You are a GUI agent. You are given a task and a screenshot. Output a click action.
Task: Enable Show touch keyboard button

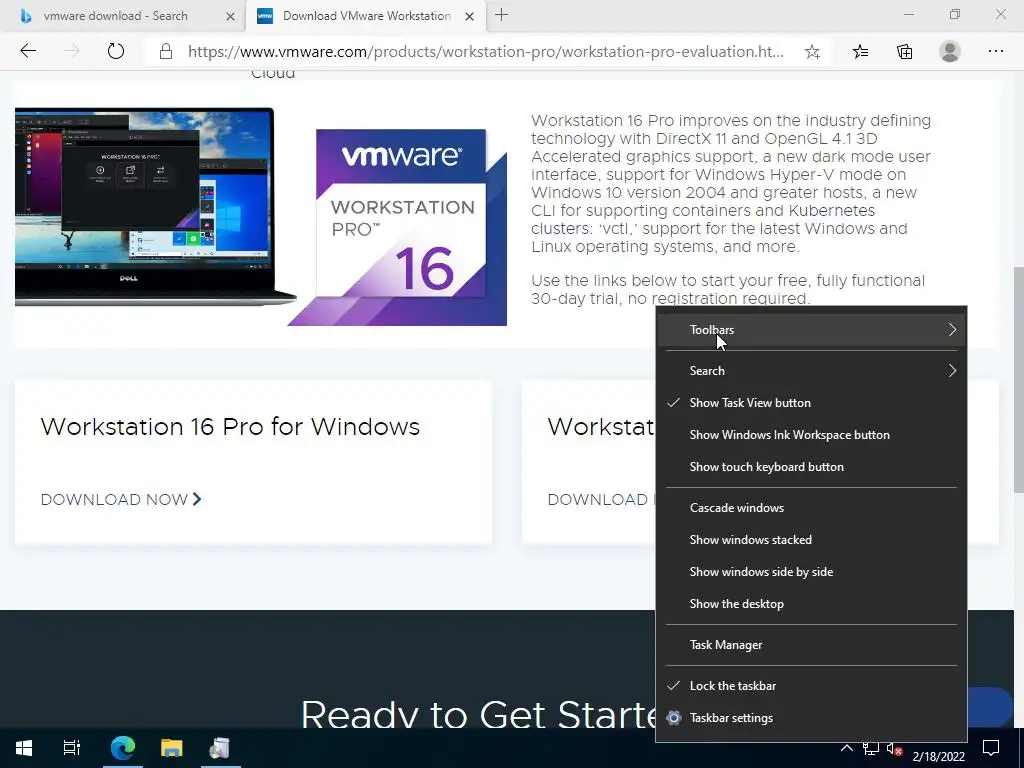coord(811,467)
